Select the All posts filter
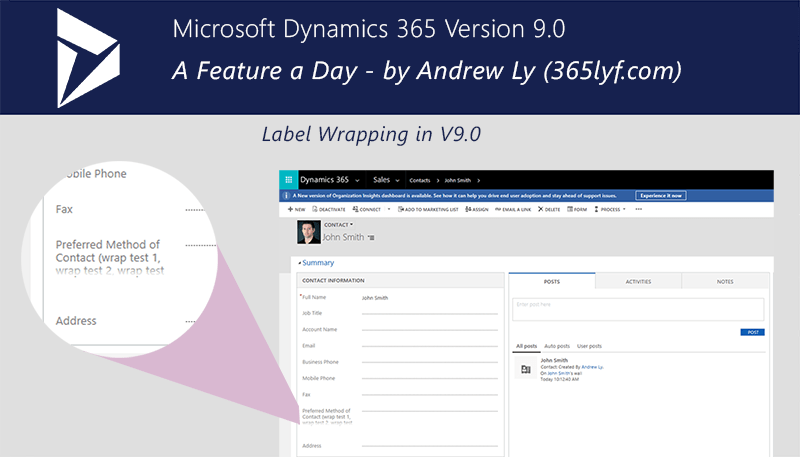This screenshot has width=800, height=457. coord(526,346)
